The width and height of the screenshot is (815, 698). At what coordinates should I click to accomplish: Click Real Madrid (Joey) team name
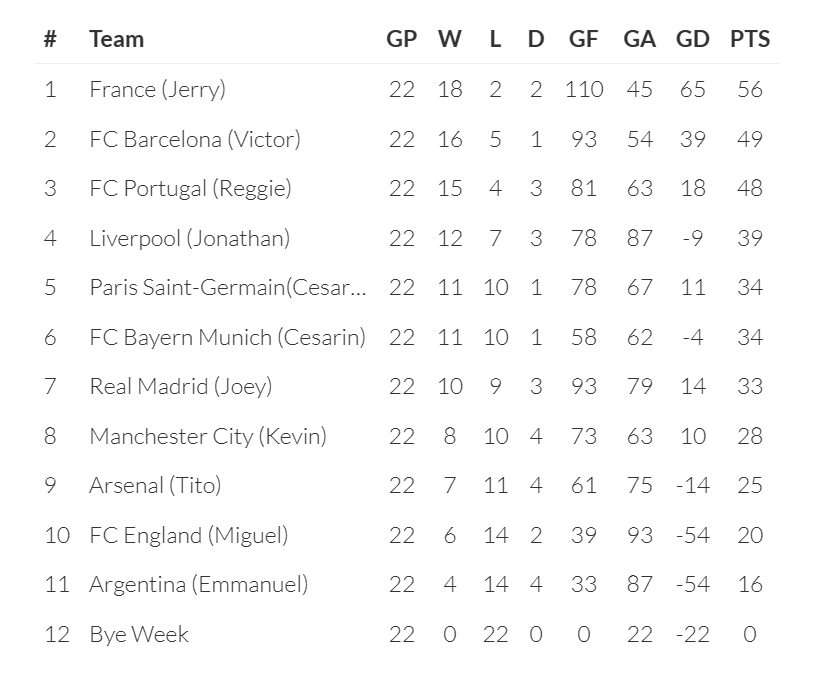click(x=180, y=386)
